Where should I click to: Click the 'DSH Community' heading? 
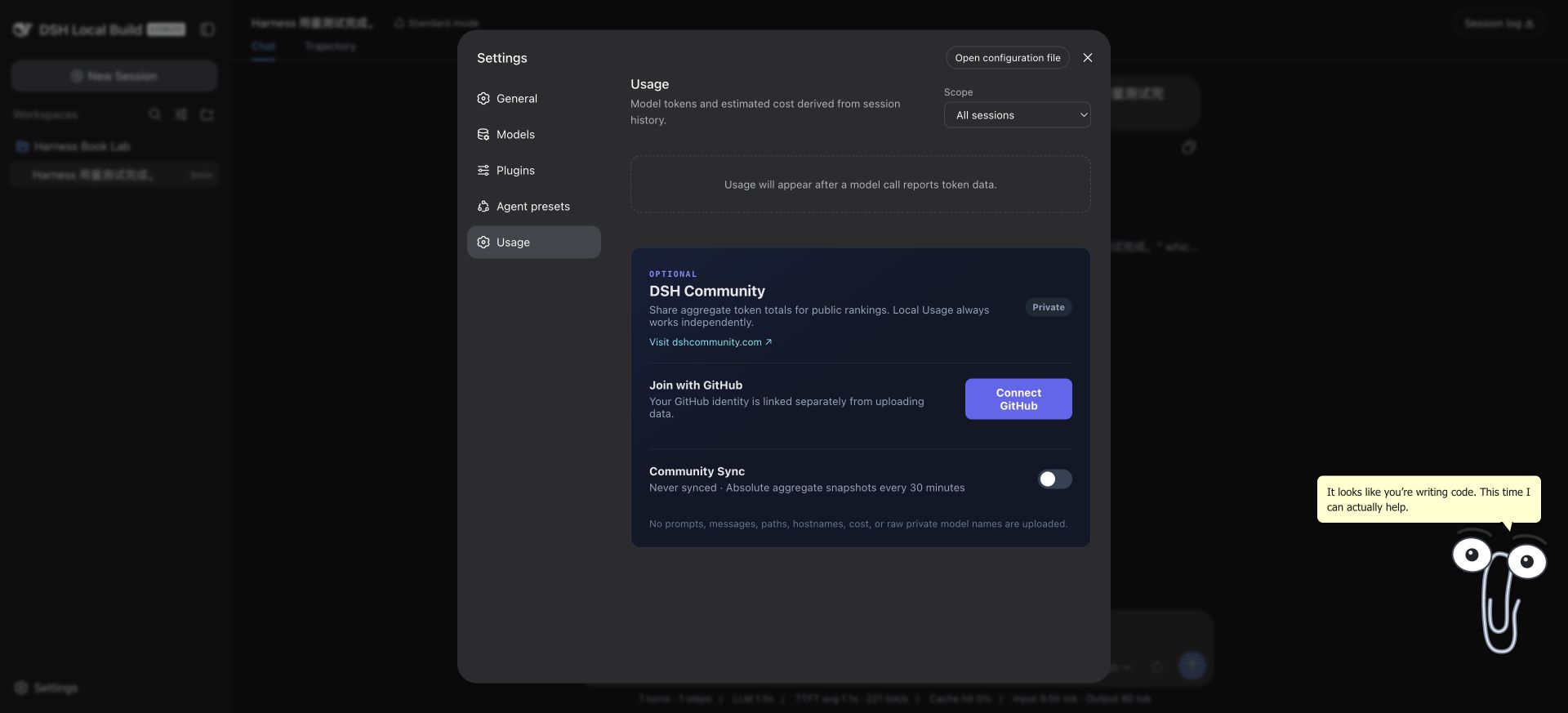tap(707, 292)
